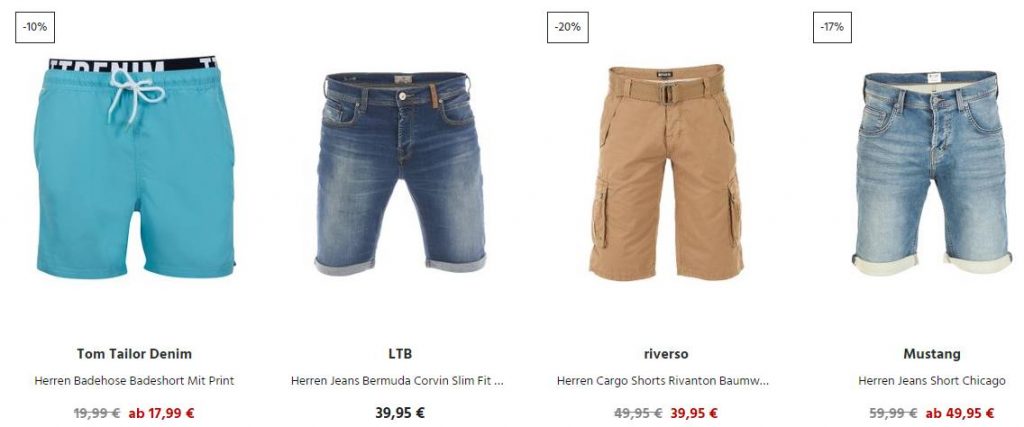Click the crossed-out 59,99 € original price
This screenshot has width=1024, height=427.
pyautogui.click(x=893, y=413)
